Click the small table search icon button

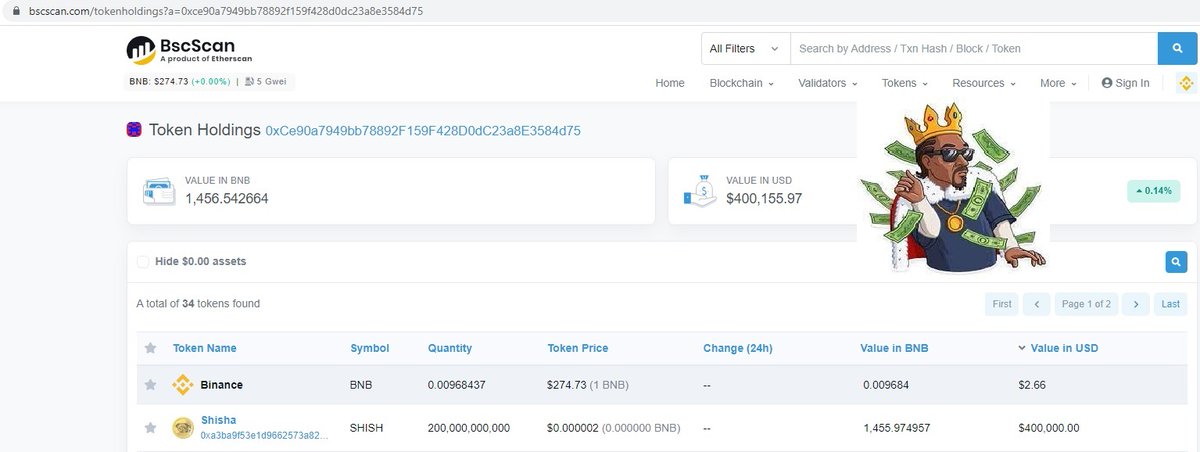pyautogui.click(x=1176, y=262)
